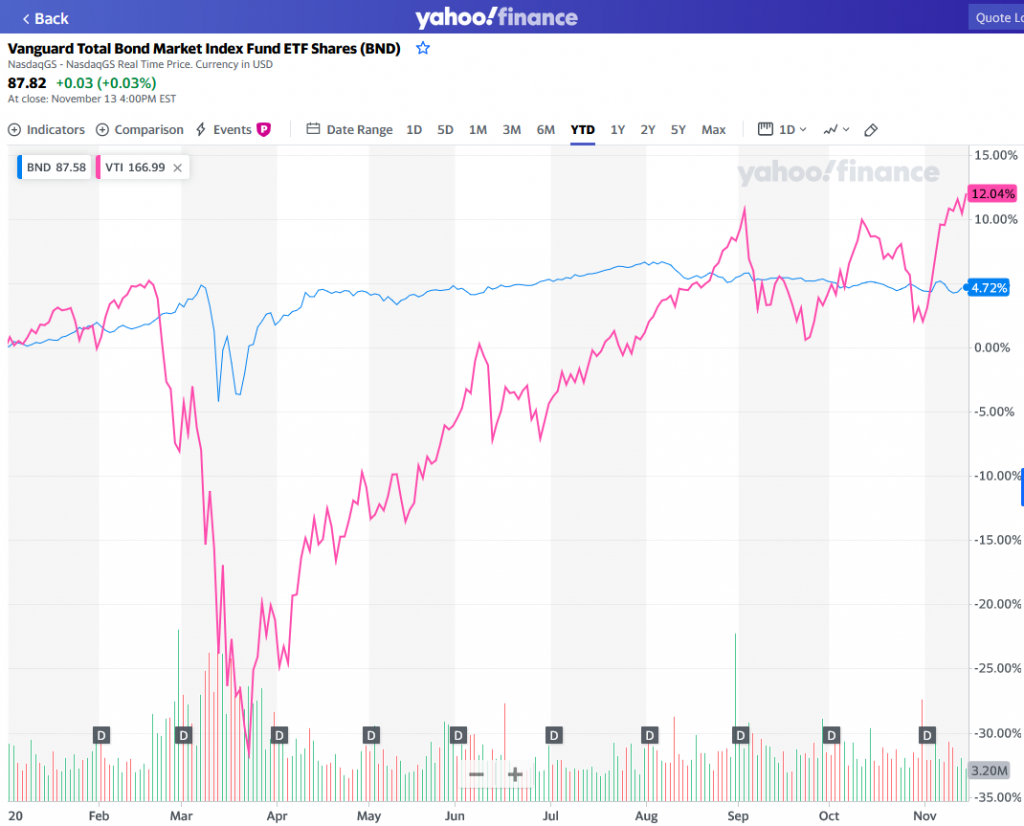Image resolution: width=1024 pixels, height=826 pixels.
Task: Click the Quote Lookup box
Action: (997, 18)
